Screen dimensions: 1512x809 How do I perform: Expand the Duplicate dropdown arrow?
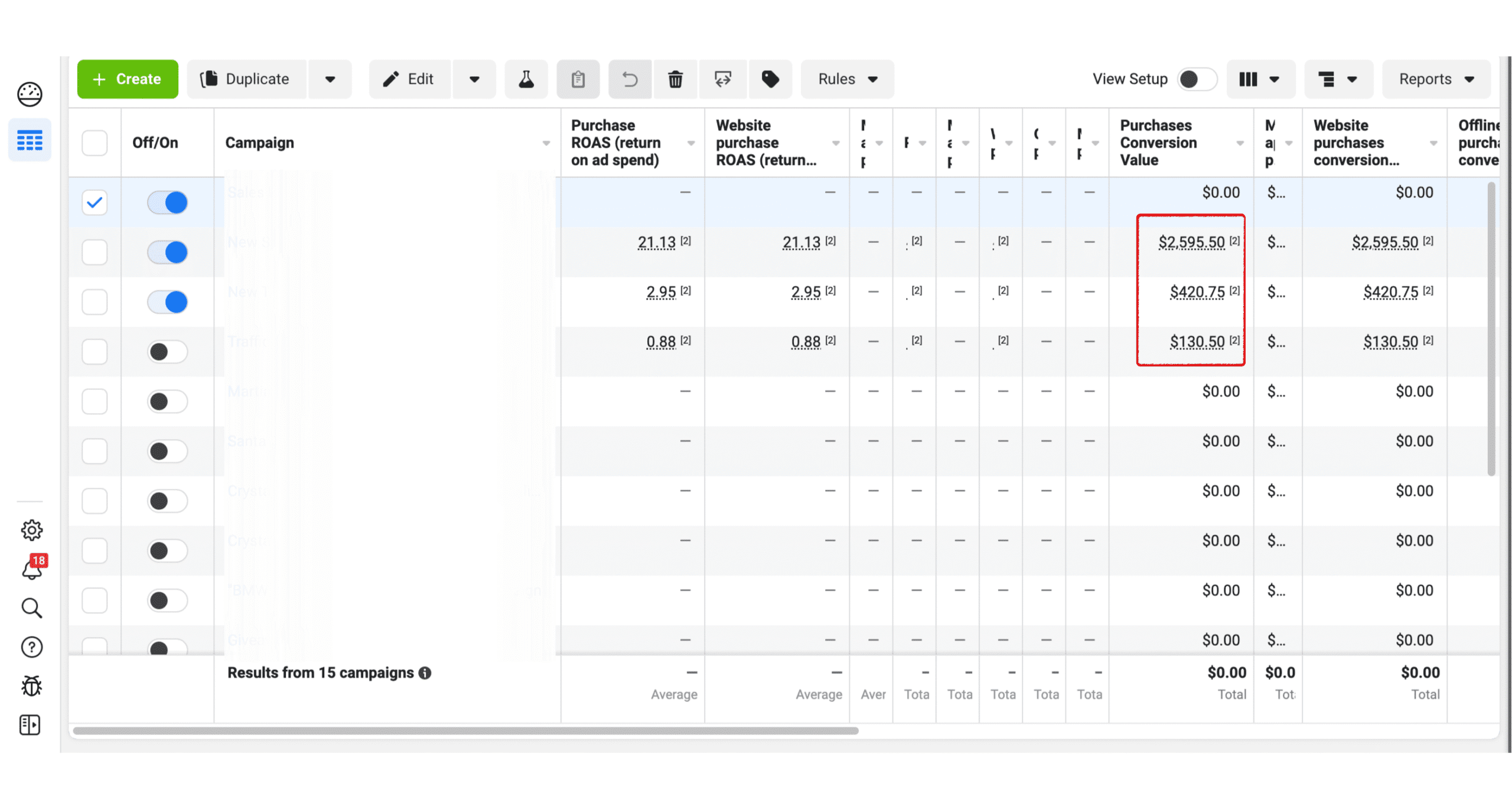(x=330, y=79)
